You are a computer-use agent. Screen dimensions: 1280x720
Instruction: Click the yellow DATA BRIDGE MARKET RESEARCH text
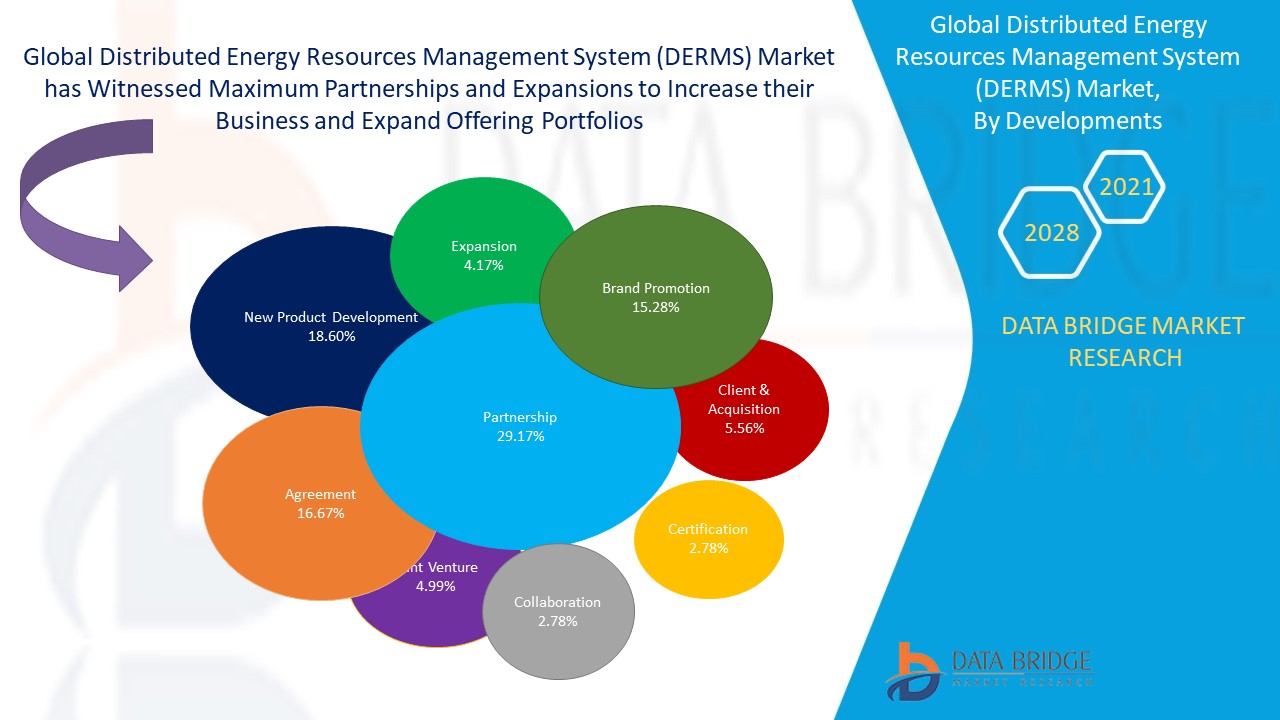[x=1124, y=341]
